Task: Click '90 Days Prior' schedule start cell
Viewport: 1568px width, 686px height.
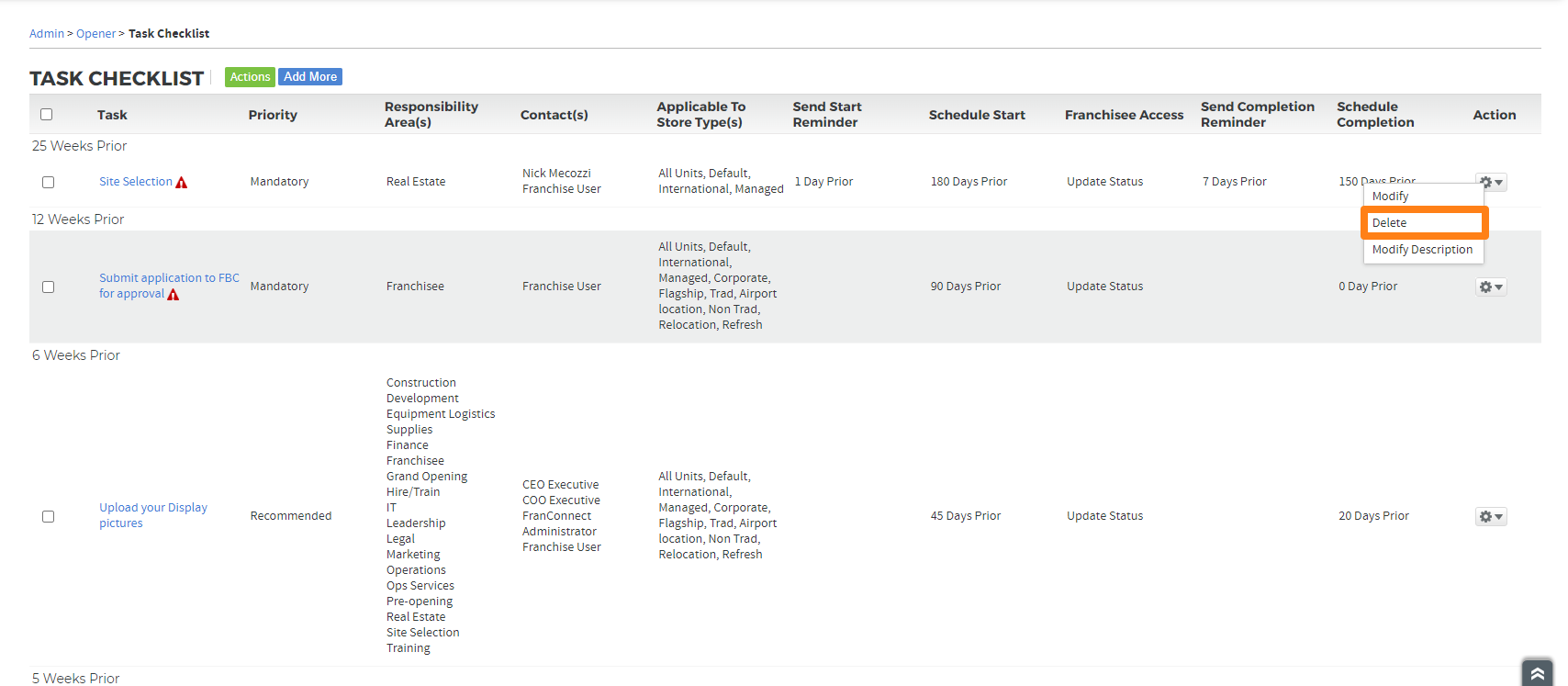Action: point(966,287)
